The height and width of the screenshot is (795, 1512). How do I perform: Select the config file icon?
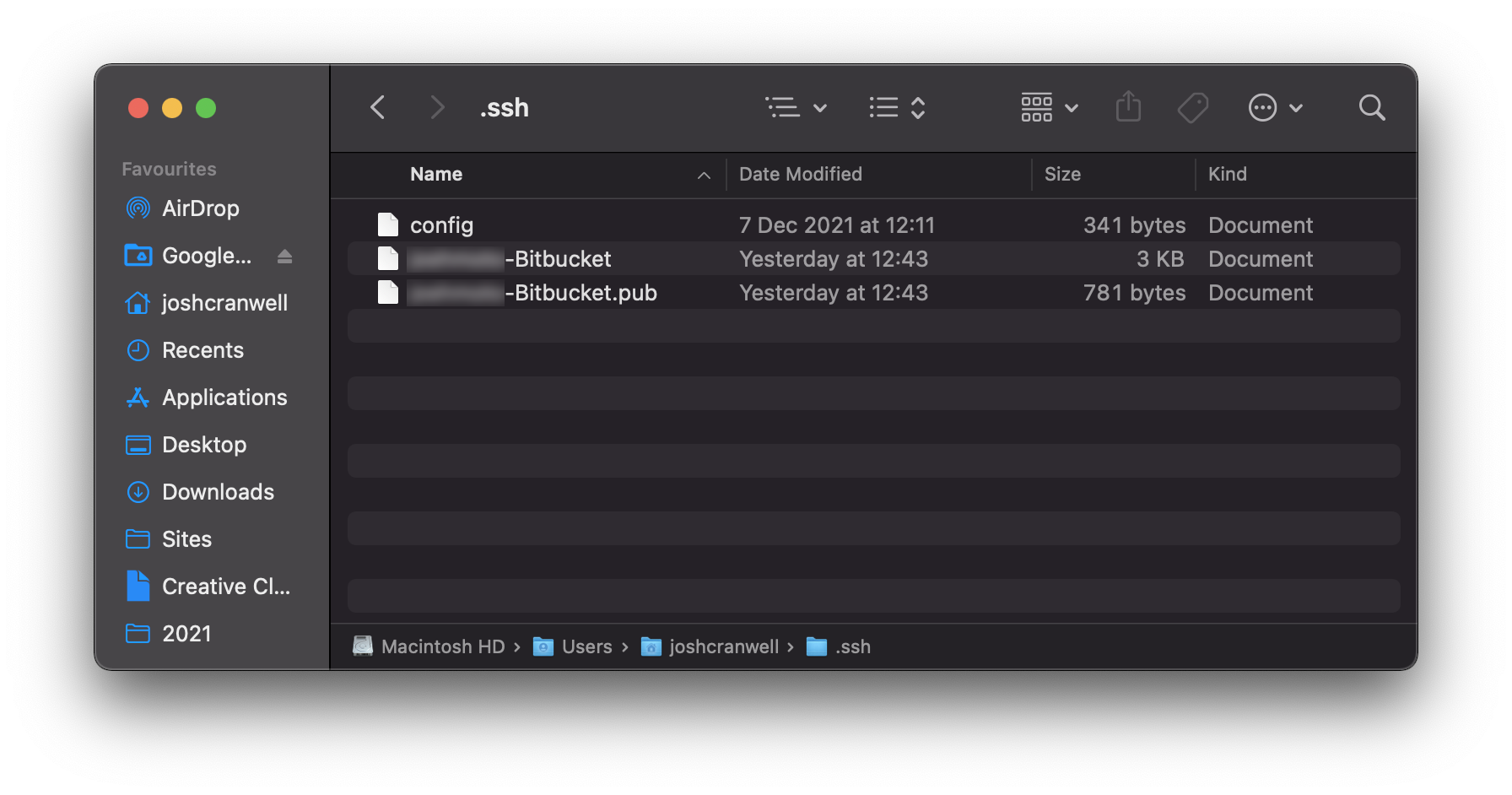coord(388,224)
